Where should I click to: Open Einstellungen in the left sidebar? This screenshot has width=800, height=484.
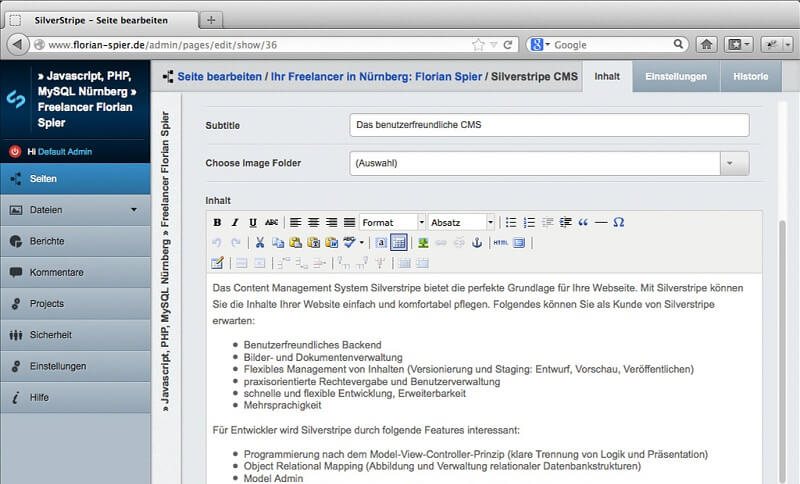coord(76,366)
